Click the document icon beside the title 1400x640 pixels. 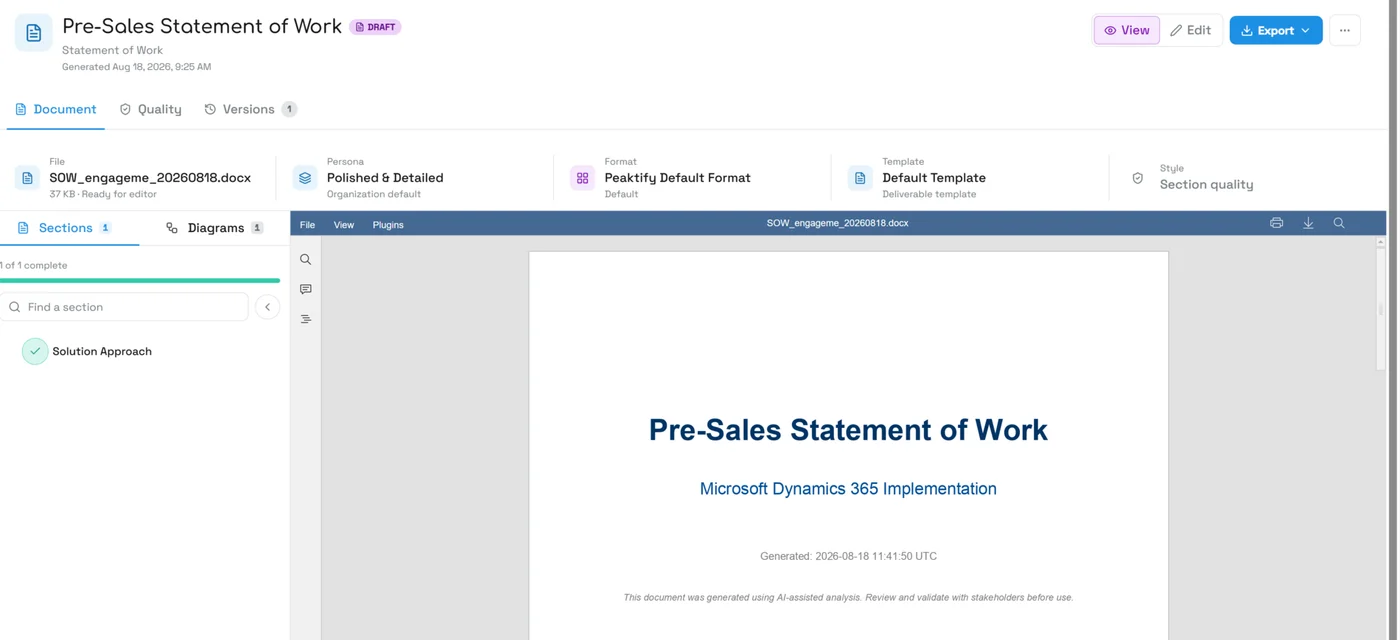pyautogui.click(x=33, y=33)
